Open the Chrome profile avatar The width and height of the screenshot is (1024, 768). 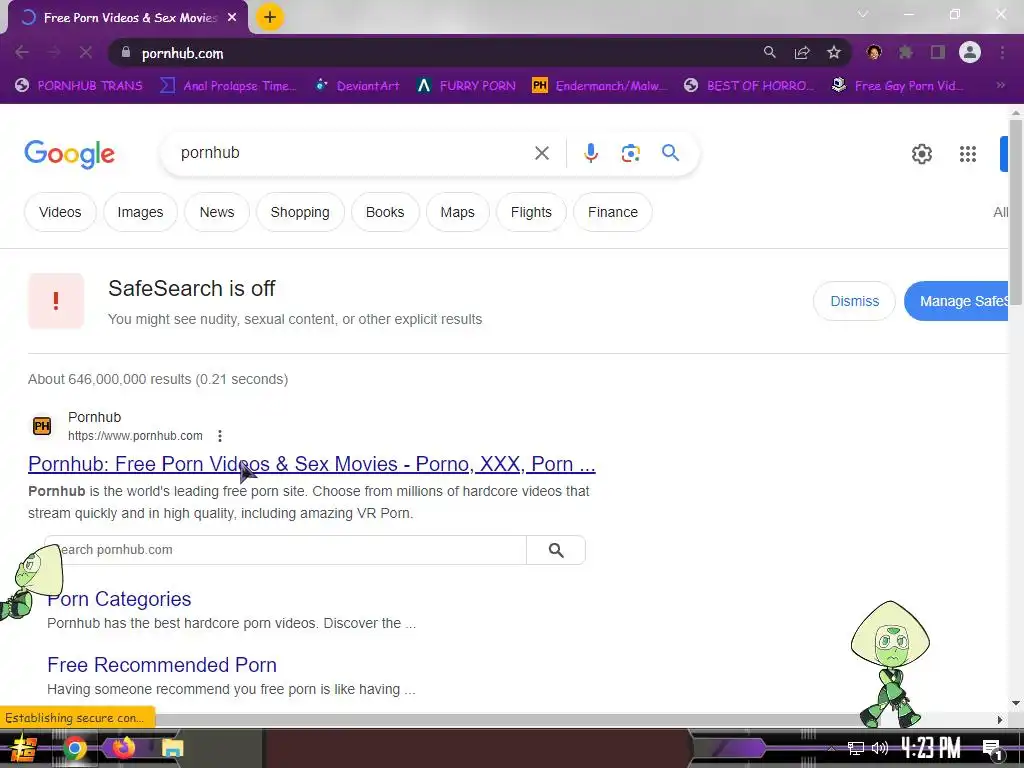click(970, 52)
